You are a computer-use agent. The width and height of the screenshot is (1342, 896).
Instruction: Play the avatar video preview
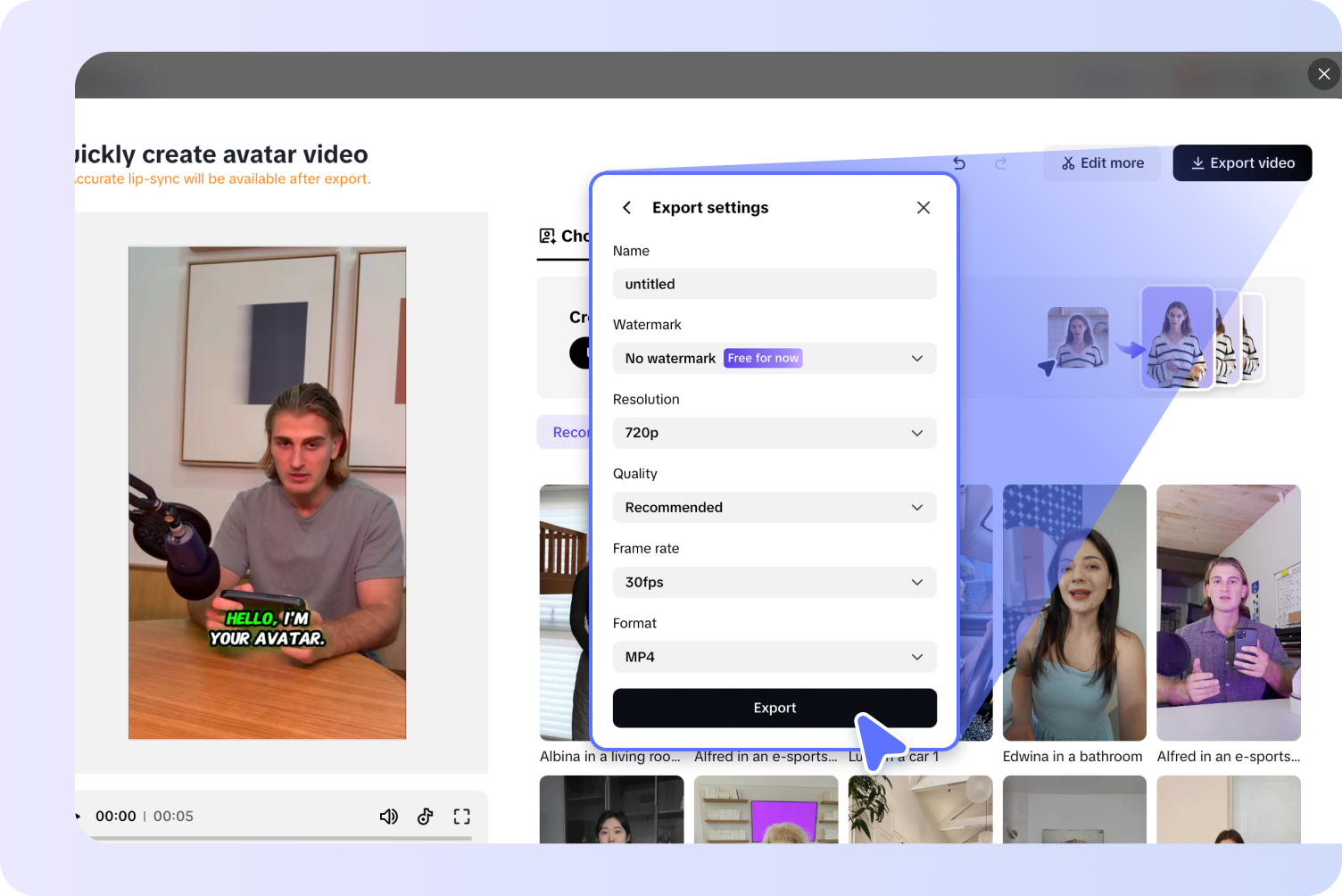click(x=78, y=816)
